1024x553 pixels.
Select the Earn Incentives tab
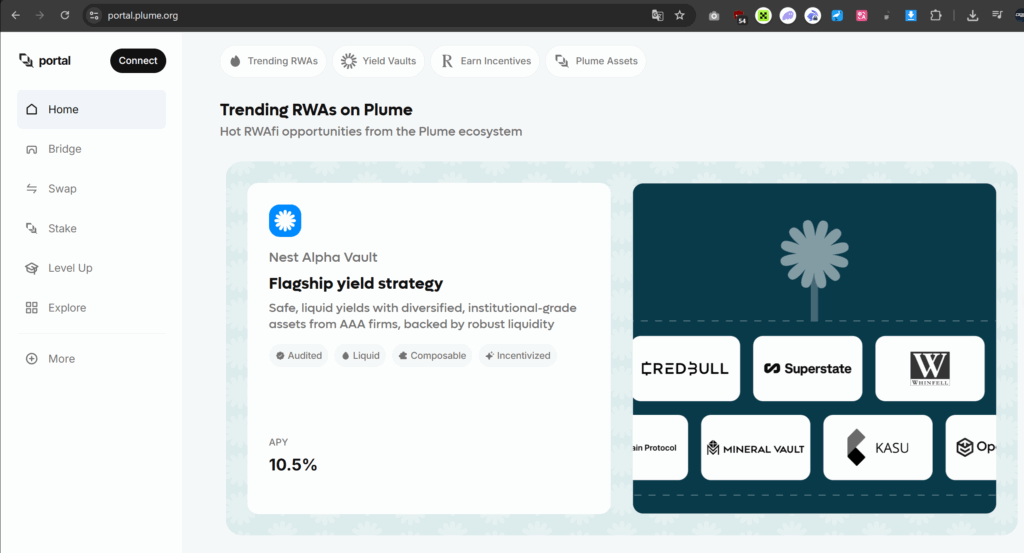(x=485, y=61)
